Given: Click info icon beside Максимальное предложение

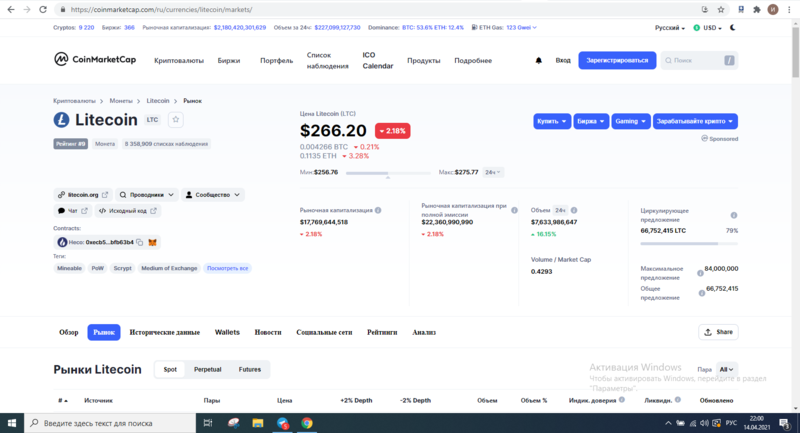Looking at the screenshot, I should [x=701, y=273].
